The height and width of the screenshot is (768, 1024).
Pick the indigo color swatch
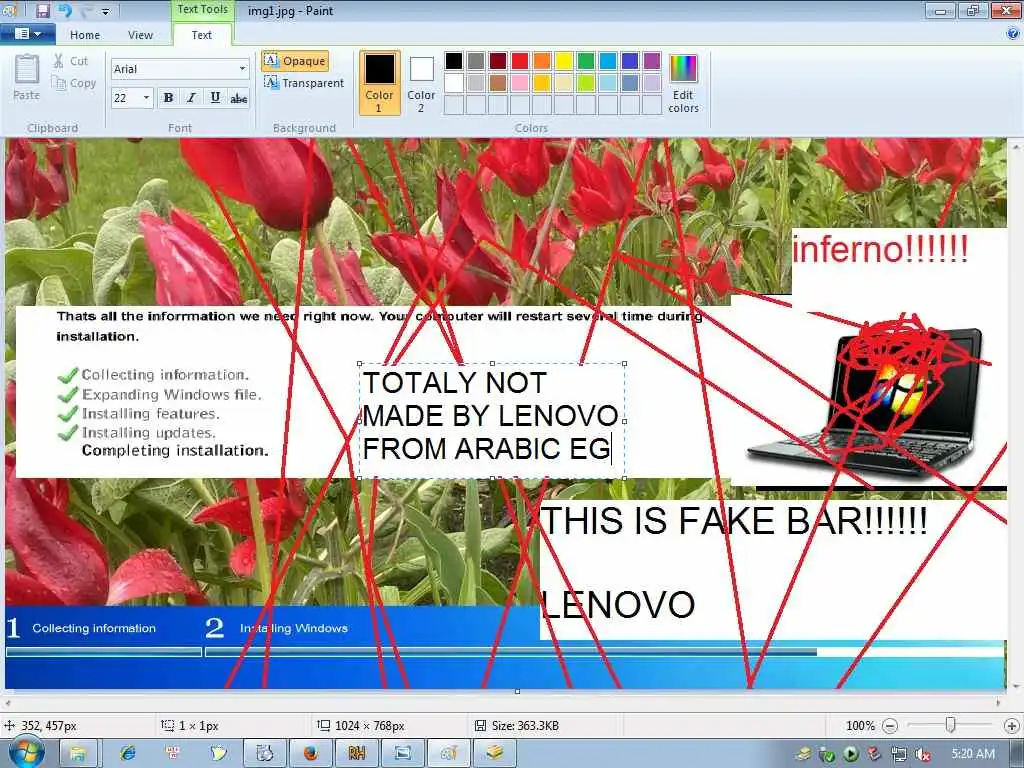pos(630,61)
